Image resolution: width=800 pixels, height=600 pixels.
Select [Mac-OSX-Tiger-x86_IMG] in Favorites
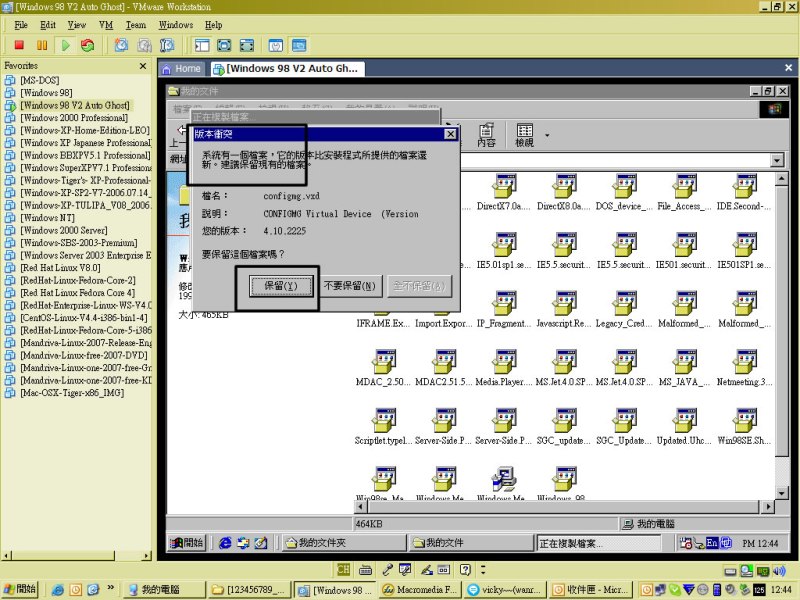pos(72,393)
